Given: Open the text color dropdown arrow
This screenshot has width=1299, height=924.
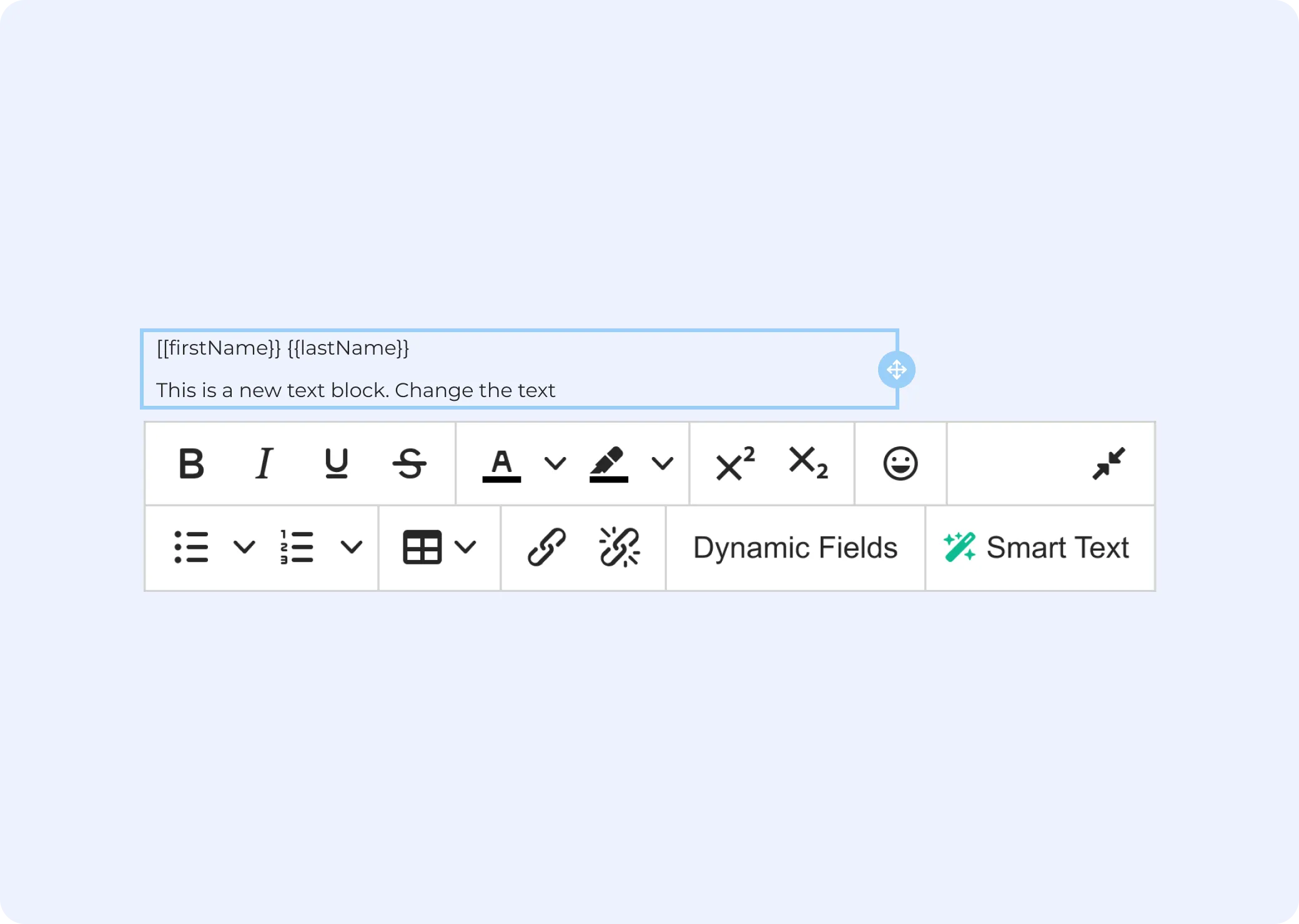Looking at the screenshot, I should [555, 464].
